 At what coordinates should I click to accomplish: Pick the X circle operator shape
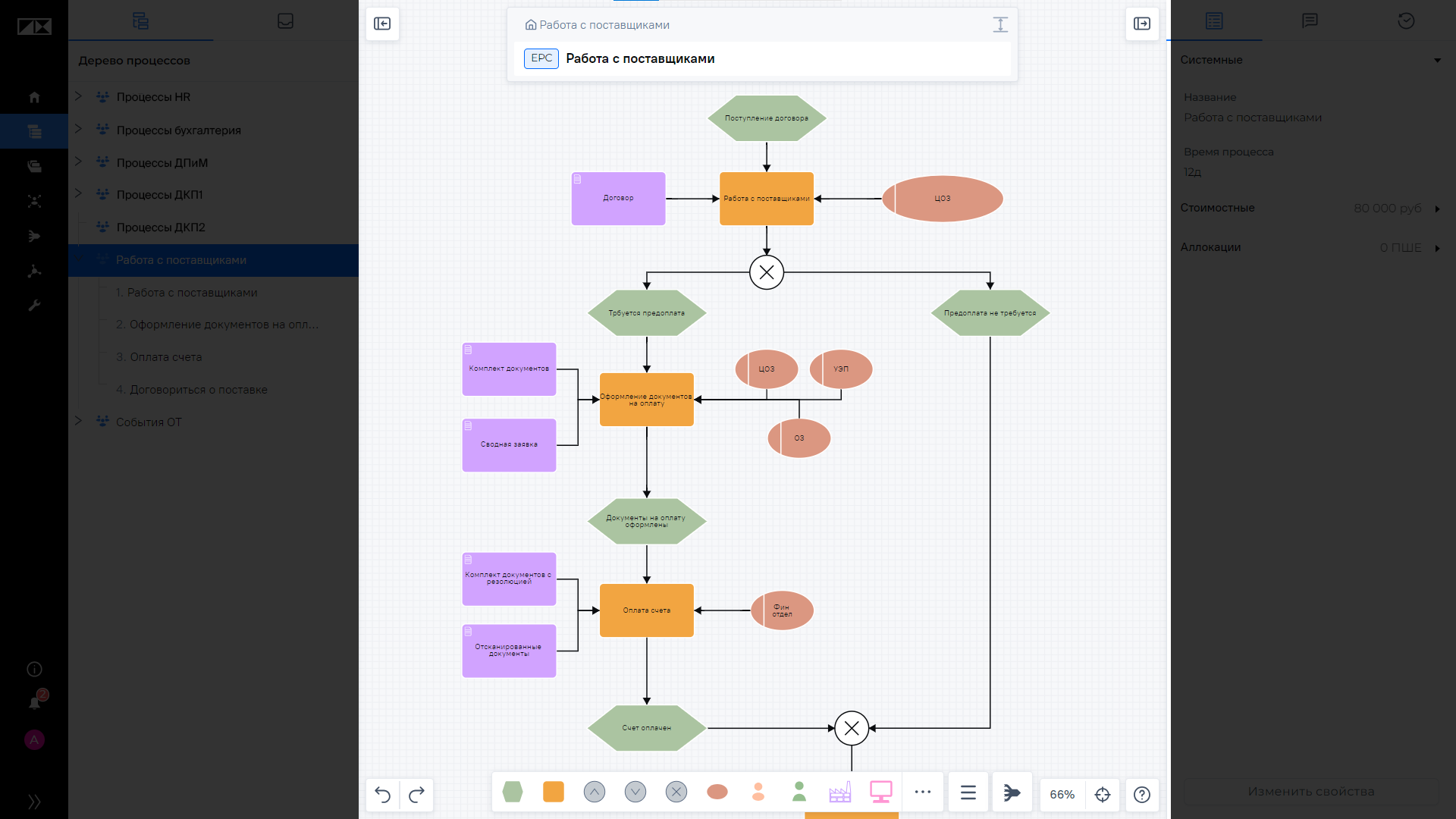coord(676,792)
